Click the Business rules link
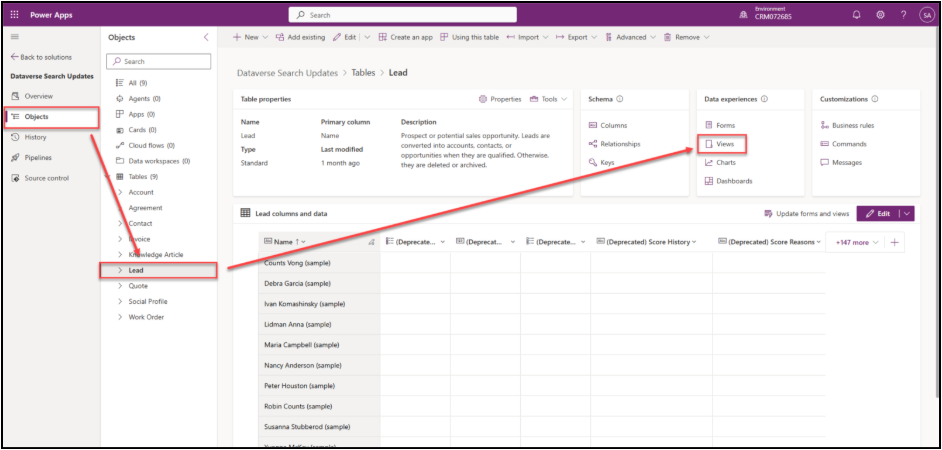Screen dimensions: 942x450 (852, 125)
